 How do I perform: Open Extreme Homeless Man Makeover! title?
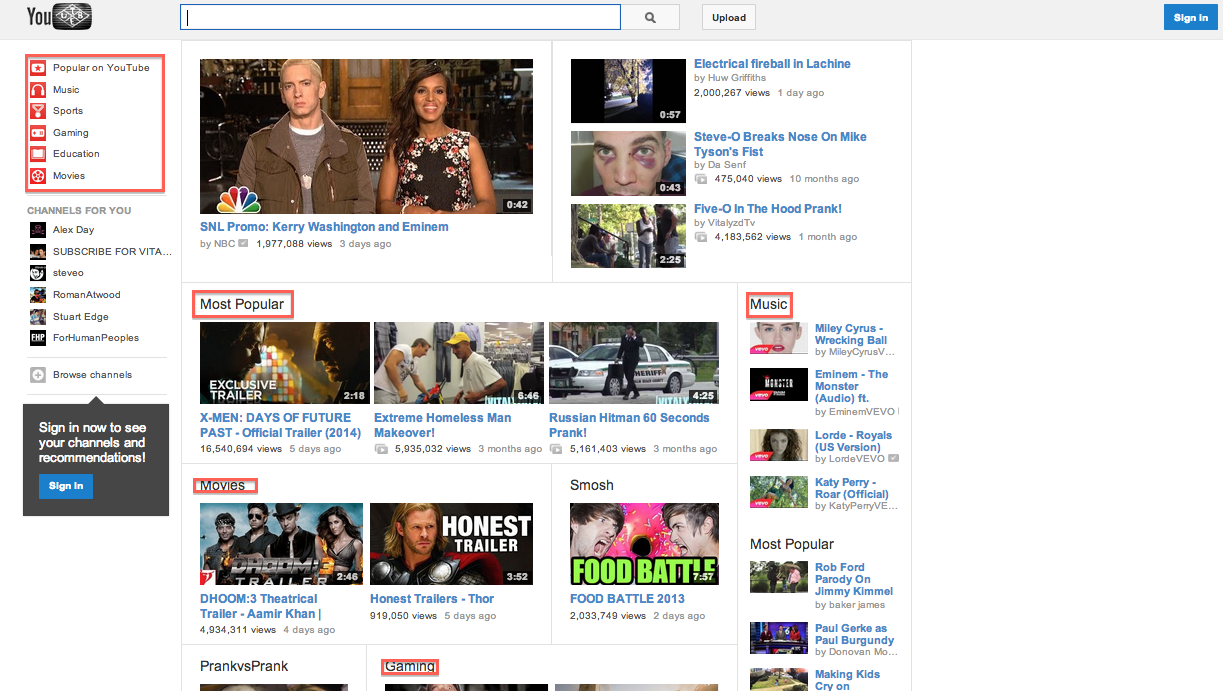click(443, 425)
